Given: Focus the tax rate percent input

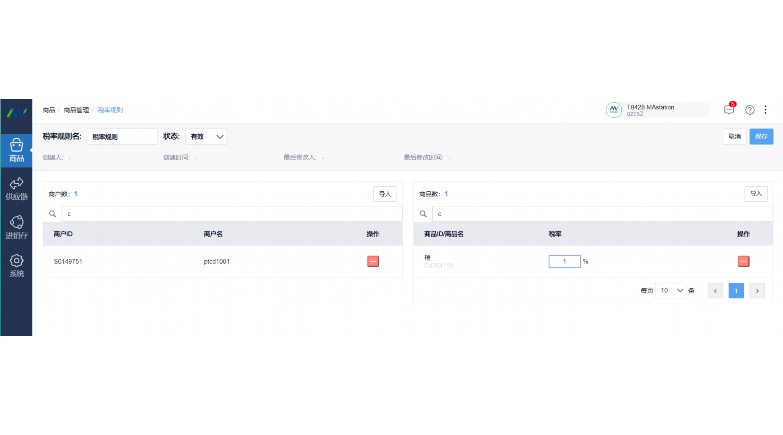Looking at the screenshot, I should 564,261.
